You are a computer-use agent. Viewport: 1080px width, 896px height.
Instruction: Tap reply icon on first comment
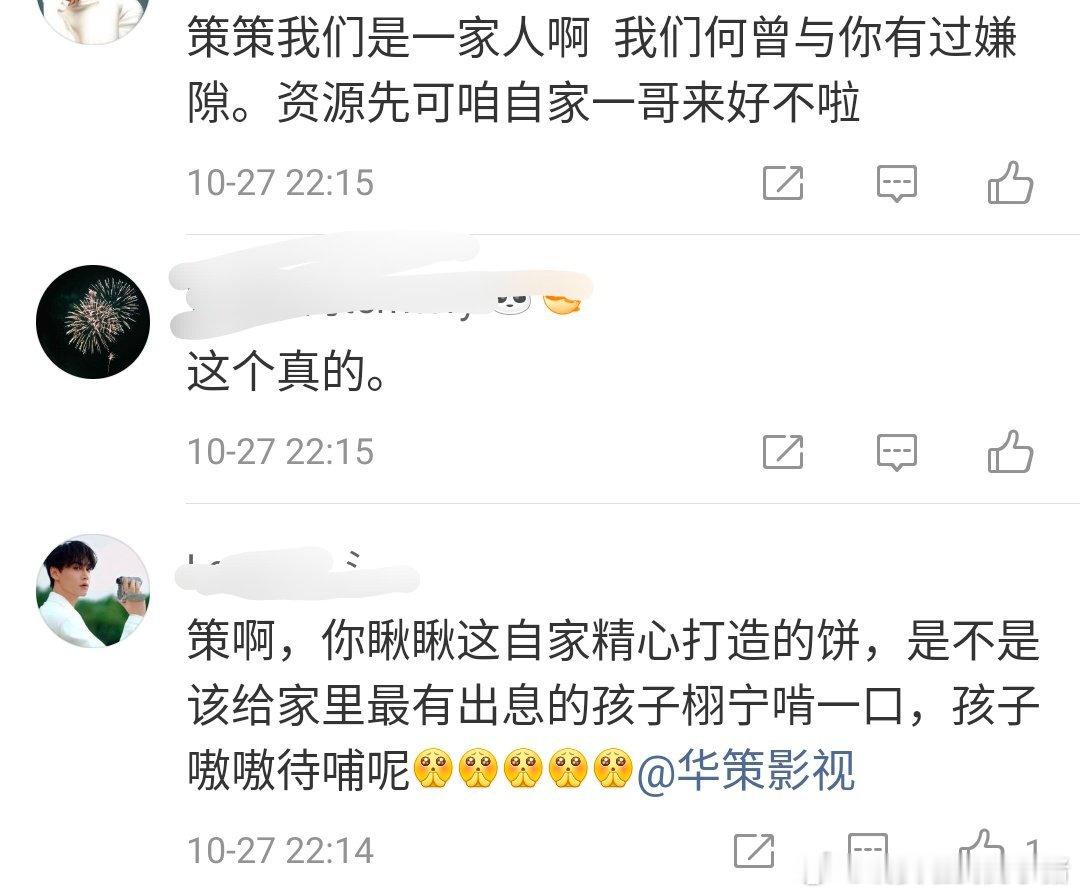(897, 184)
